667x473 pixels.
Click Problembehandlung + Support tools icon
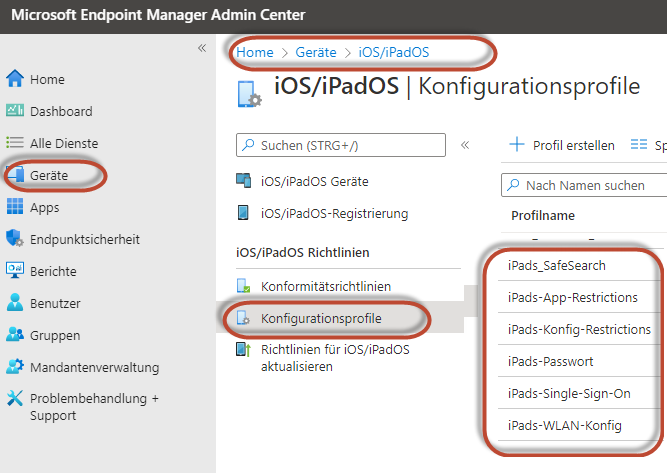(x=15, y=398)
